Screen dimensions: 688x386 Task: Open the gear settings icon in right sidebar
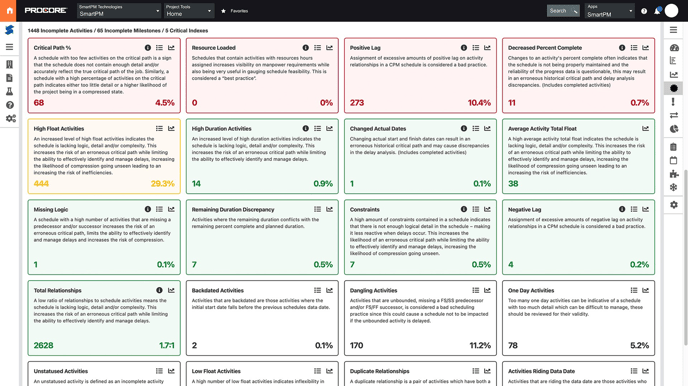coord(674,205)
